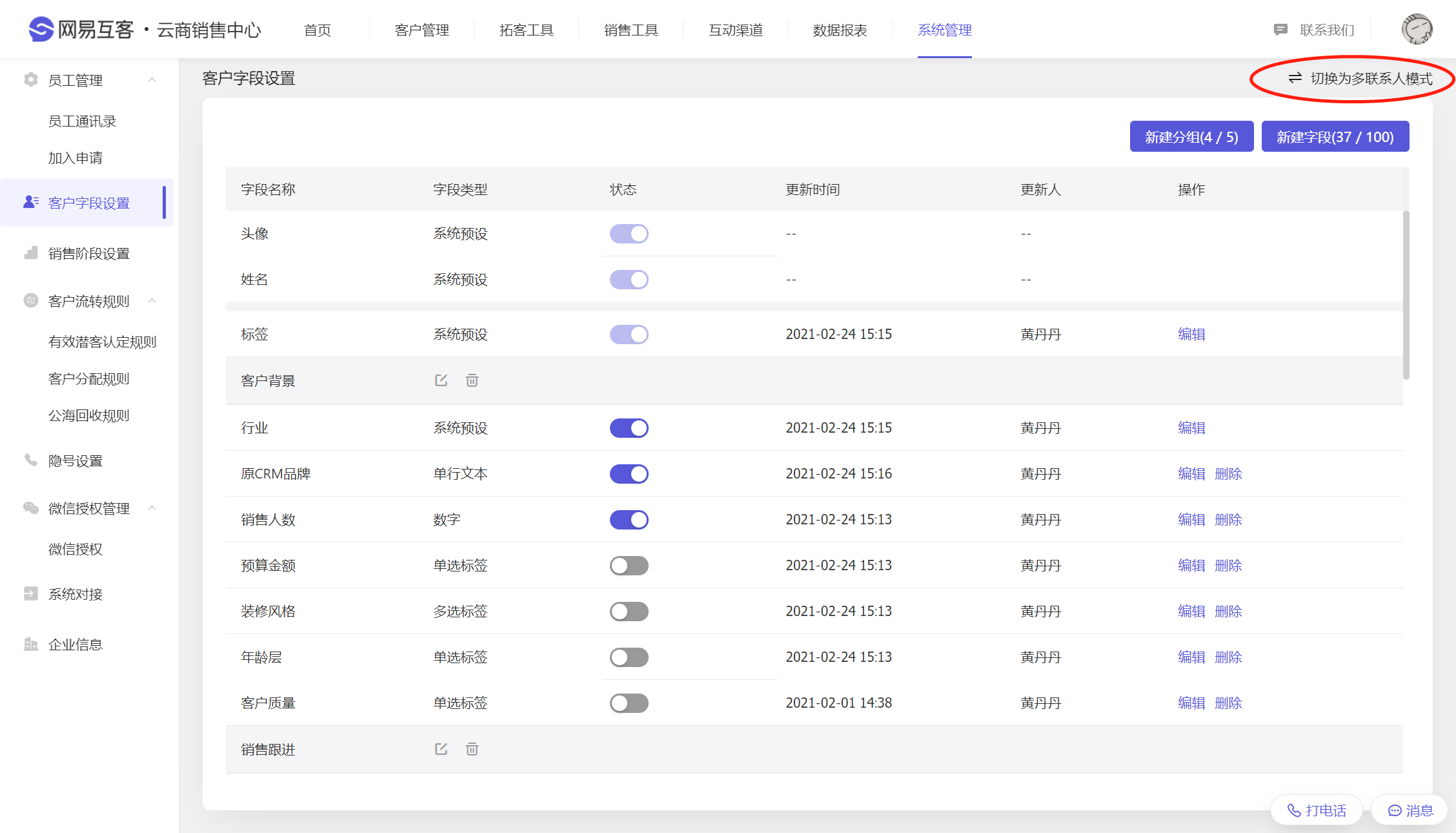Open the 互动渠道 navigation tab
Viewport: 1456px width, 833px height.
coord(736,30)
